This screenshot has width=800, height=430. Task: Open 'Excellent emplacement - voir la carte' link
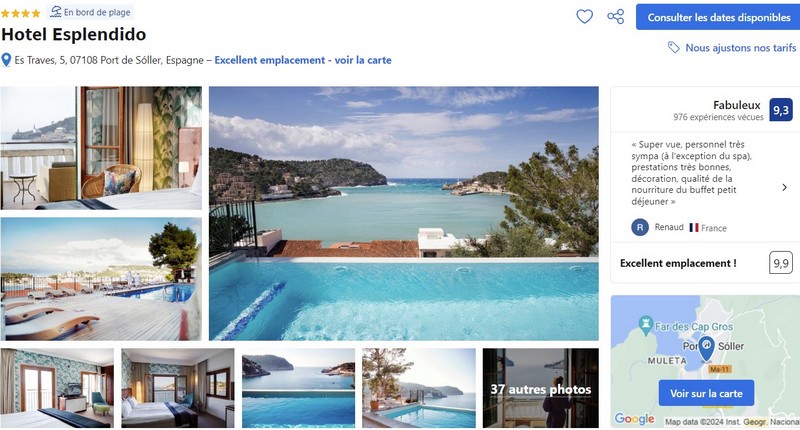click(303, 60)
